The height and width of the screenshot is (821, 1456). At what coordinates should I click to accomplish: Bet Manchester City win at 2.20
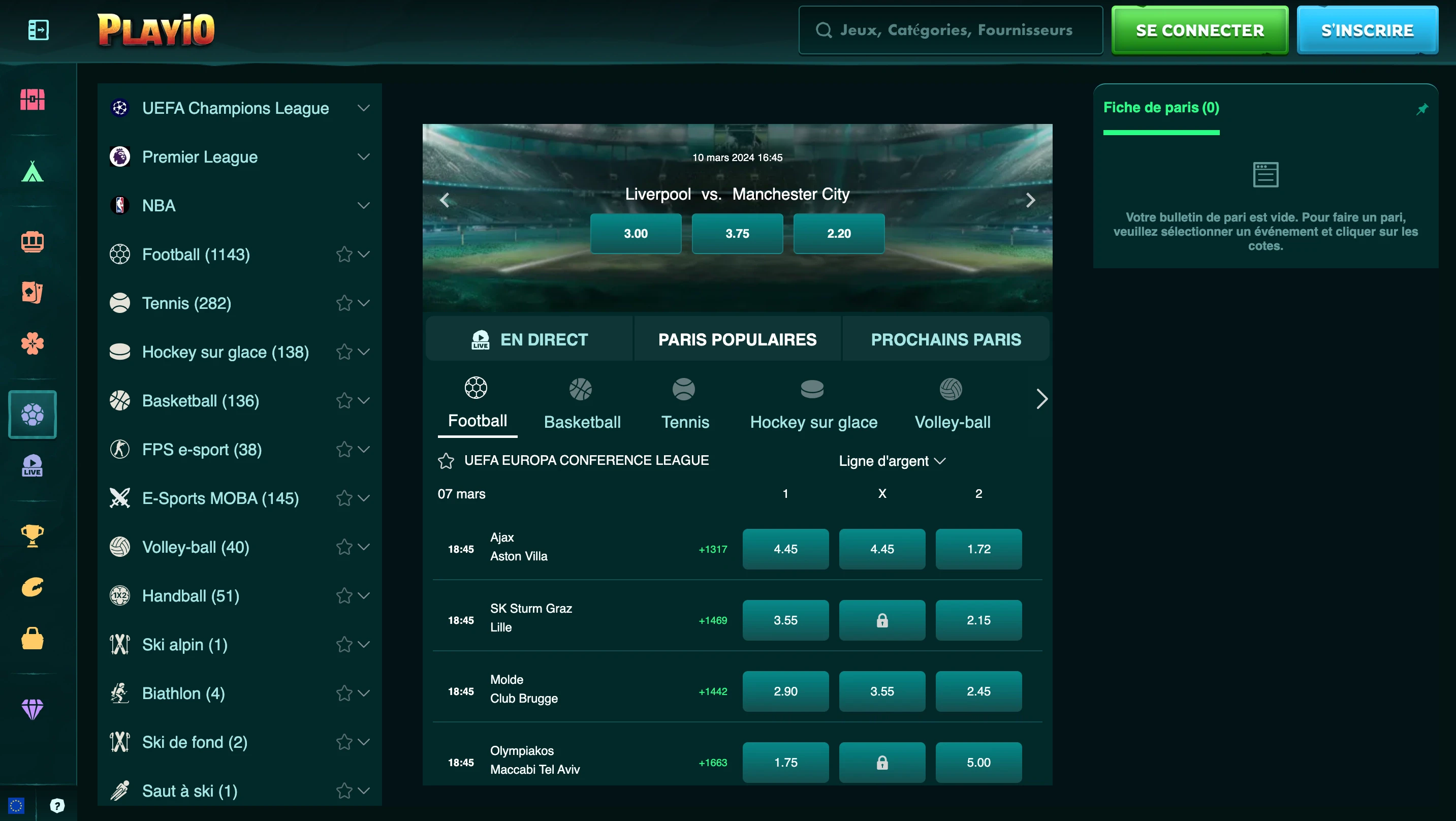[x=839, y=234]
